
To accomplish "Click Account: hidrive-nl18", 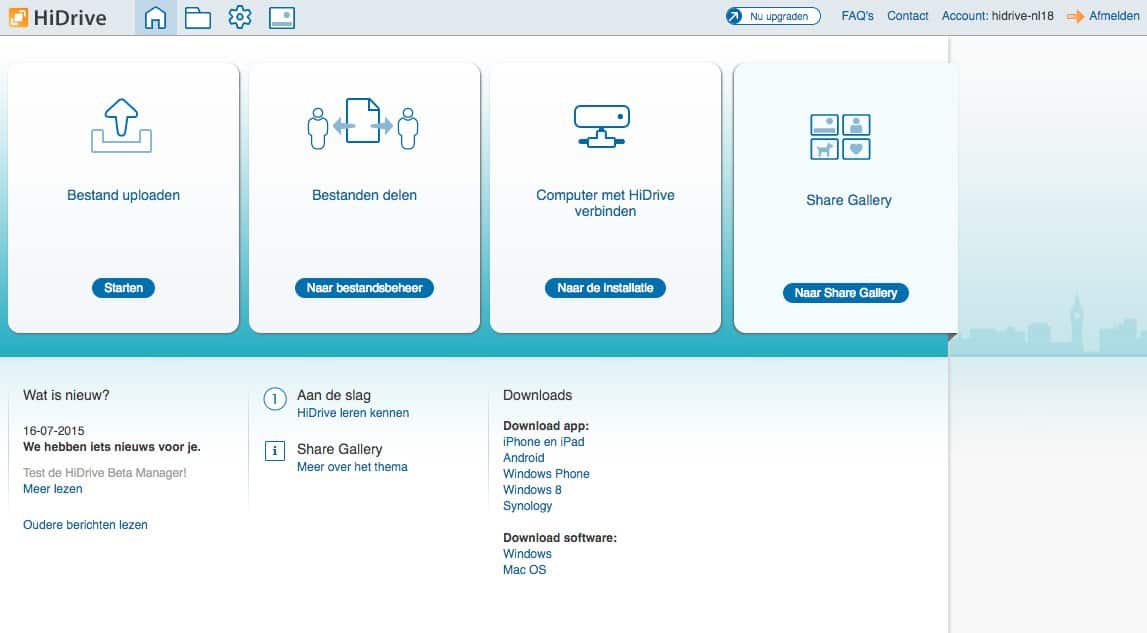I will (997, 15).
